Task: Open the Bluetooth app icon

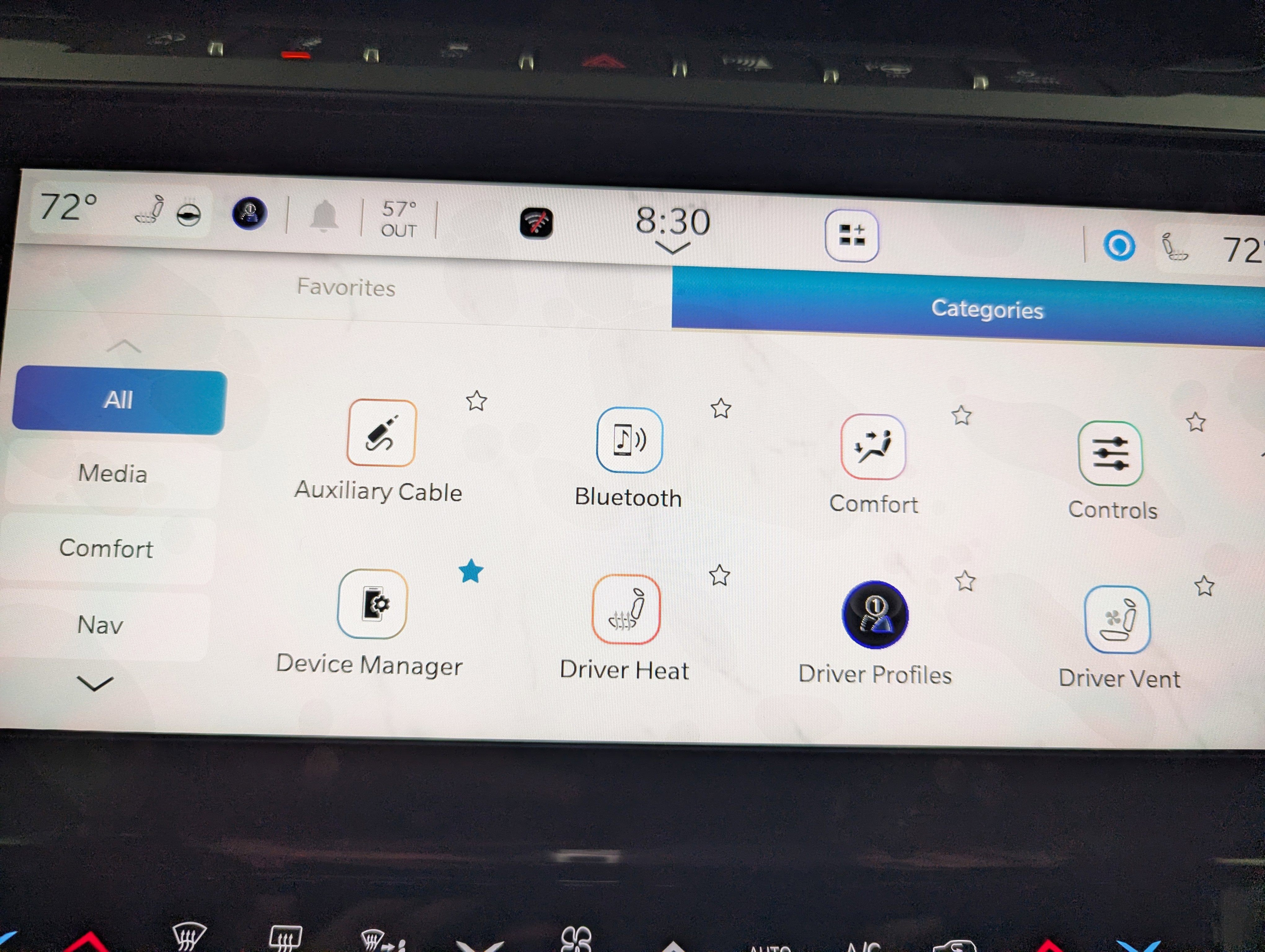Action: (x=629, y=440)
